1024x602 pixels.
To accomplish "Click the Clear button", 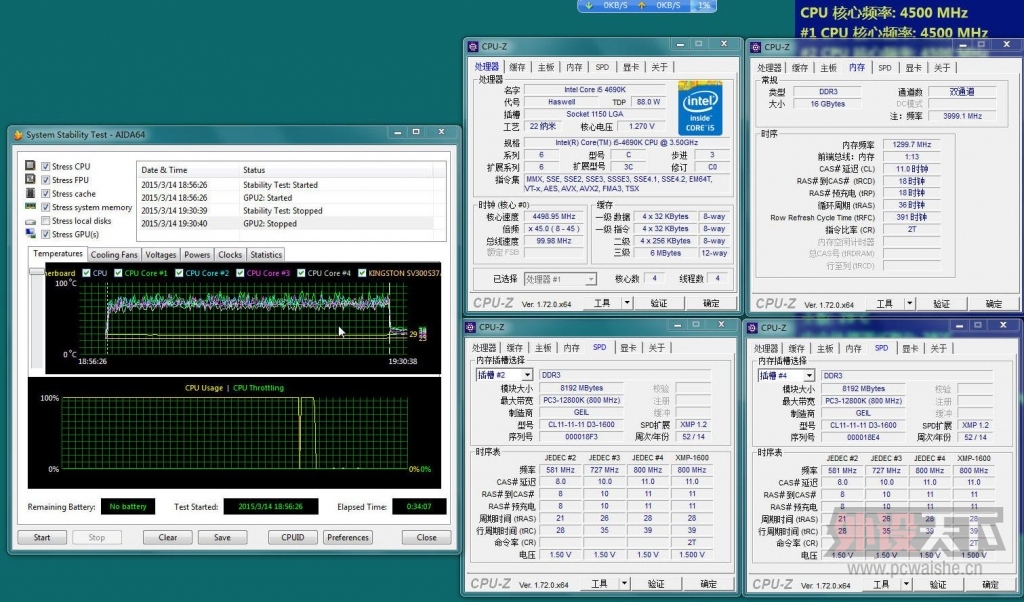I will 168,537.
